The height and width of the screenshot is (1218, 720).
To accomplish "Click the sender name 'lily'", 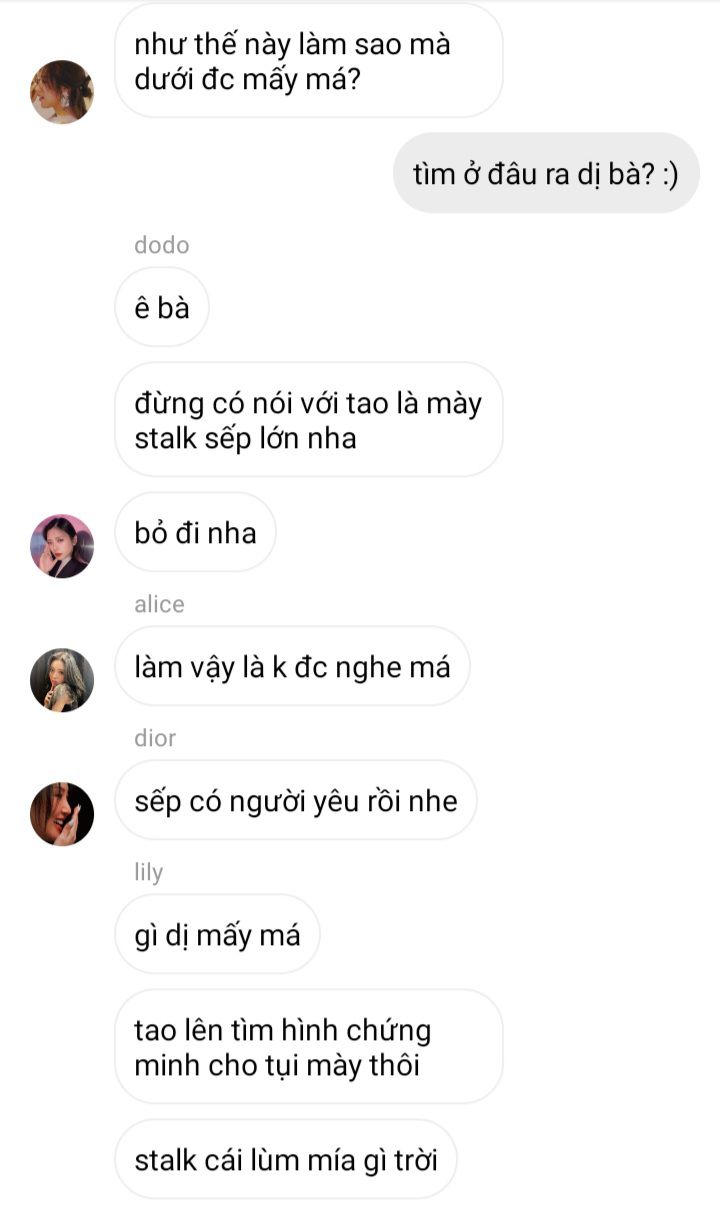I will coord(148,872).
